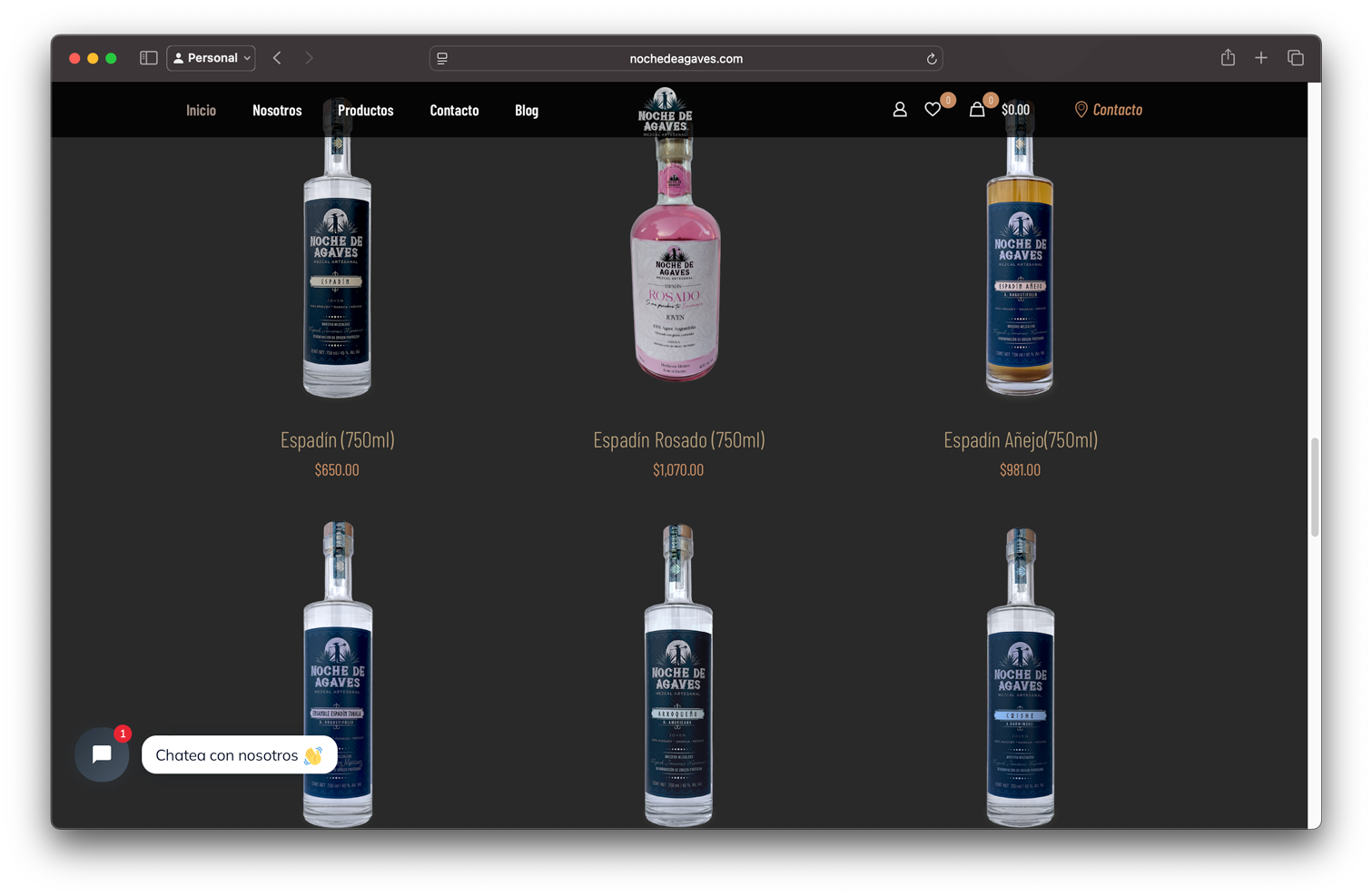
Task: Go forward with the forward arrow
Action: pyautogui.click(x=309, y=58)
